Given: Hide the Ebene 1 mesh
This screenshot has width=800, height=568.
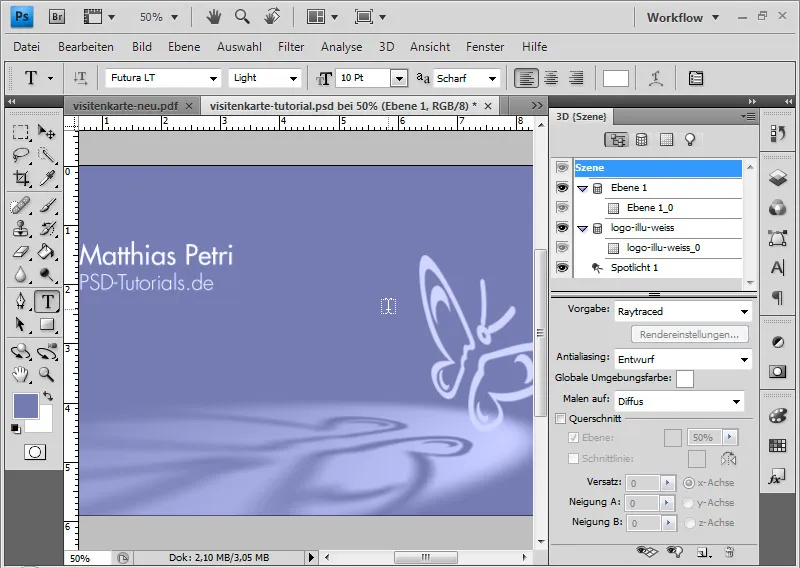Looking at the screenshot, I should (x=562, y=188).
